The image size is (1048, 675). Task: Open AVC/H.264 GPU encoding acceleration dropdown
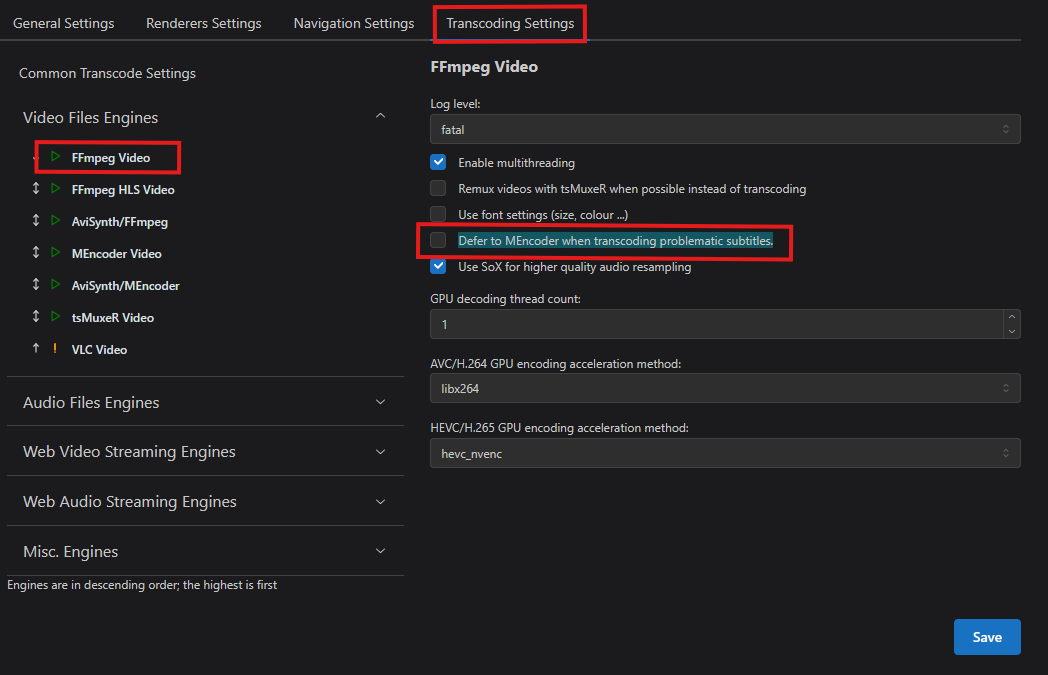tap(725, 388)
